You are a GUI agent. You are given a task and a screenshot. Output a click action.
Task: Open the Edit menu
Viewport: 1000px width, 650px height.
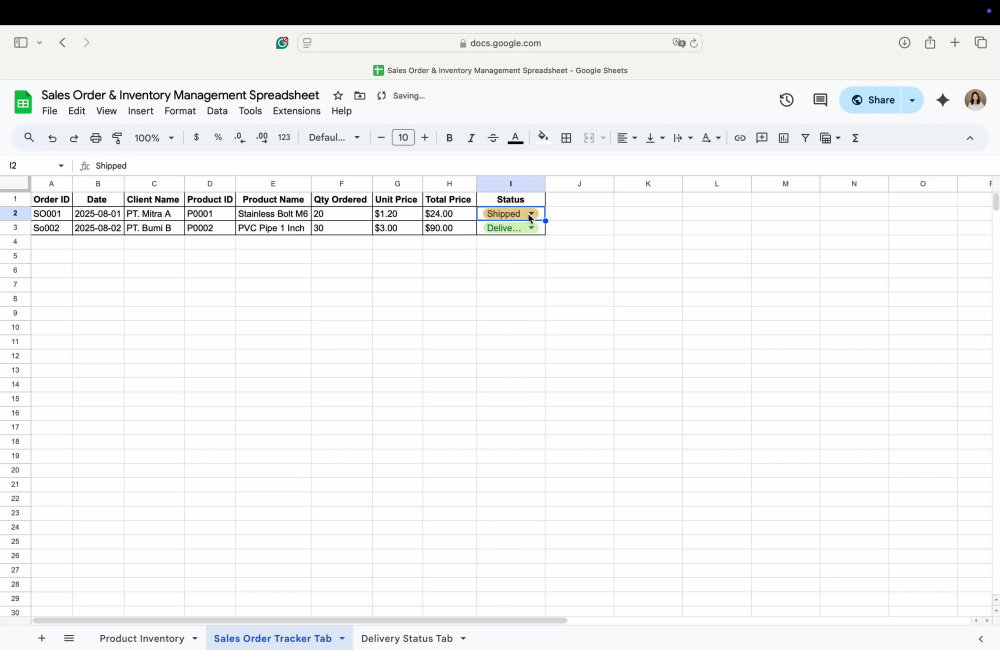click(77, 111)
